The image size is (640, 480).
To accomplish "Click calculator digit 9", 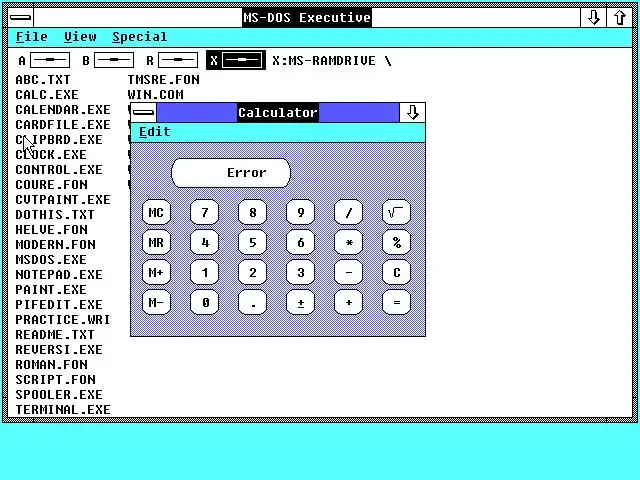I will 300,212.
